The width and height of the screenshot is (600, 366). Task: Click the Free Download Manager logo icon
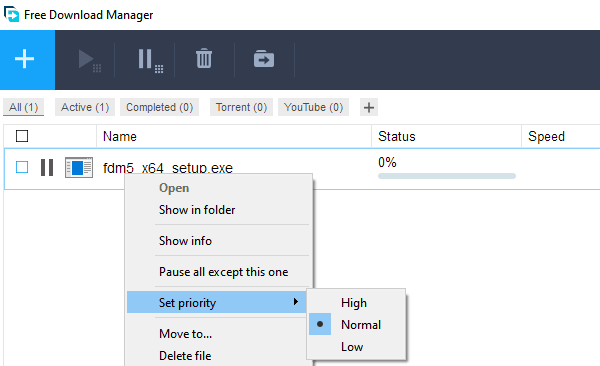pyautogui.click(x=11, y=14)
